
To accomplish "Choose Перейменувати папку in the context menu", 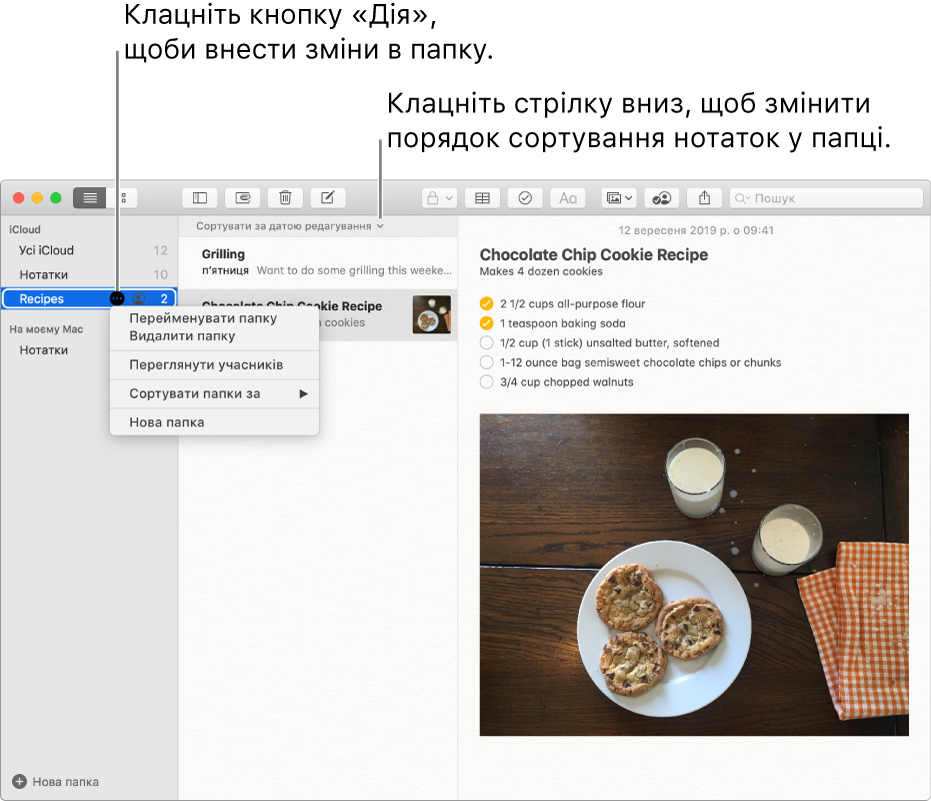I will [203, 318].
